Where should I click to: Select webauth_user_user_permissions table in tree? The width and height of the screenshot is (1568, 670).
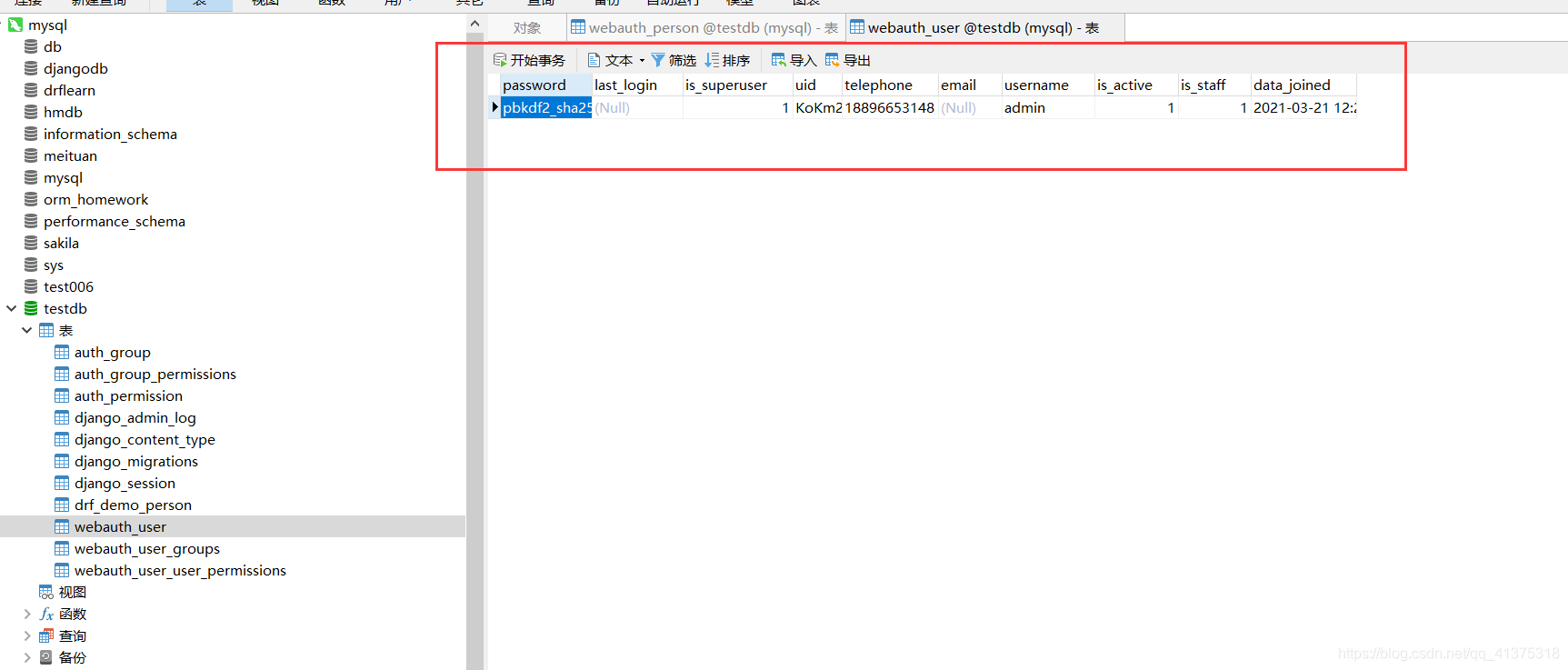180,570
